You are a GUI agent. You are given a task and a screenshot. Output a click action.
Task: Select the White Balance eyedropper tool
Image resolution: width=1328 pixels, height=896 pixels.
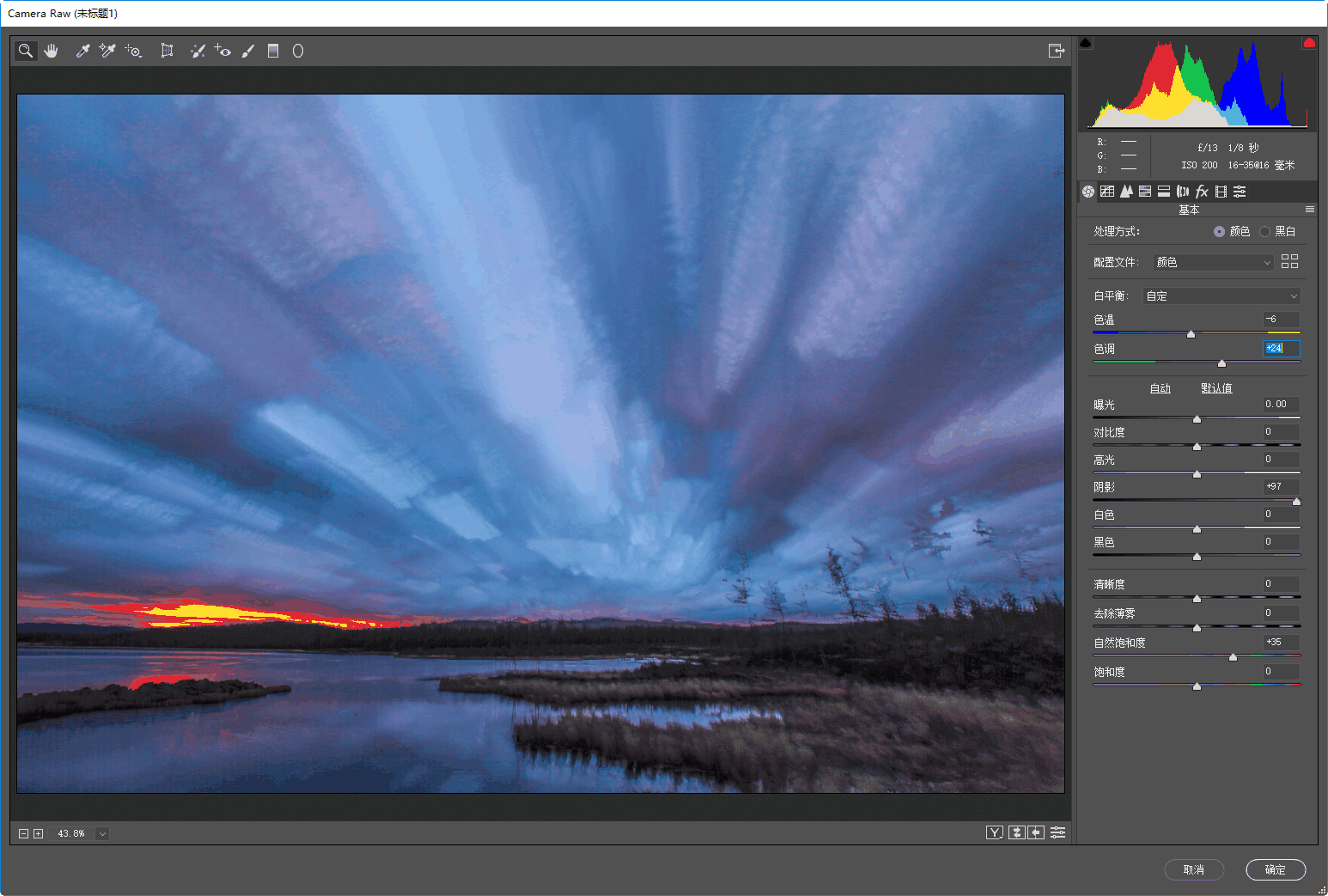(82, 51)
